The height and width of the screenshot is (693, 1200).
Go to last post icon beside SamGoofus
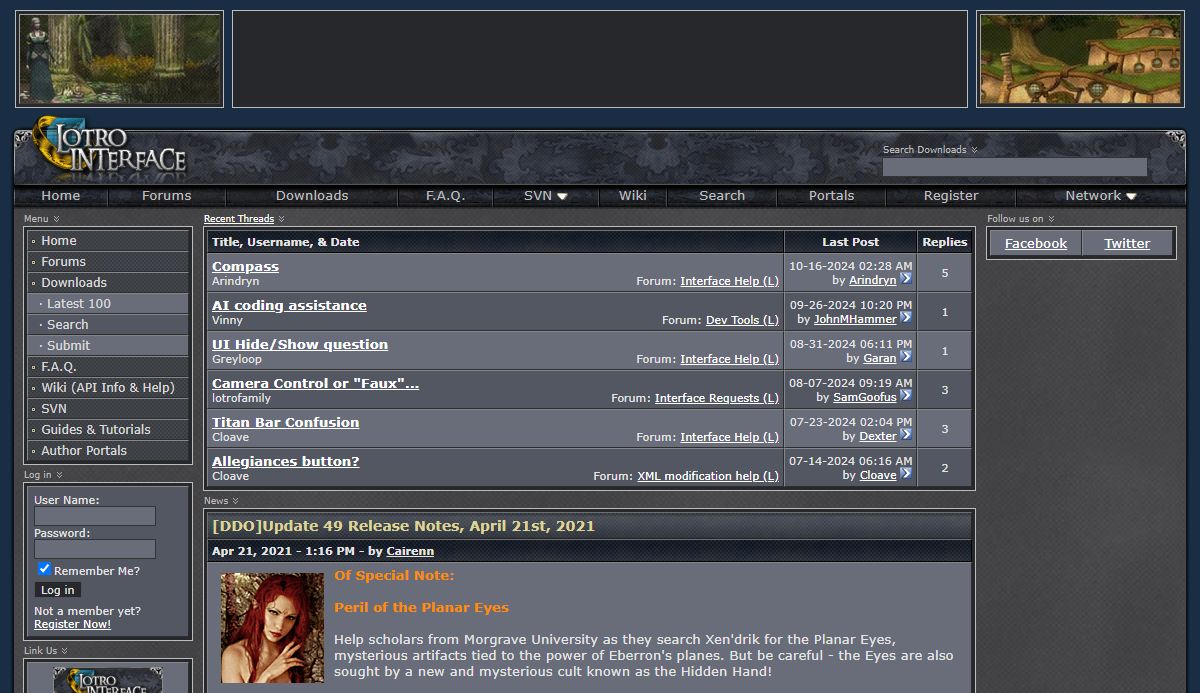tap(906, 396)
